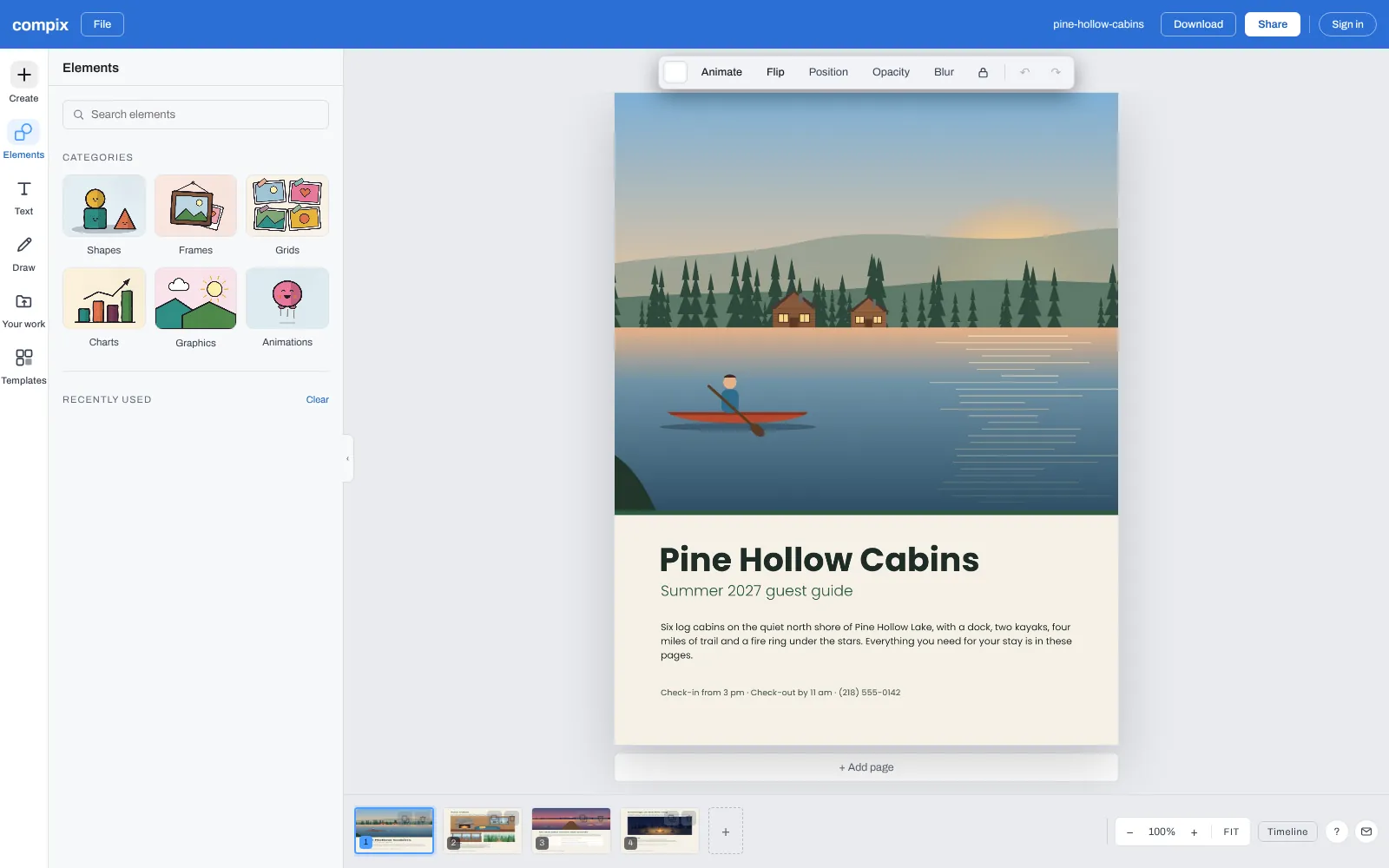Collapse the Elements side panel
The height and width of the screenshot is (868, 1389).
[x=347, y=458]
